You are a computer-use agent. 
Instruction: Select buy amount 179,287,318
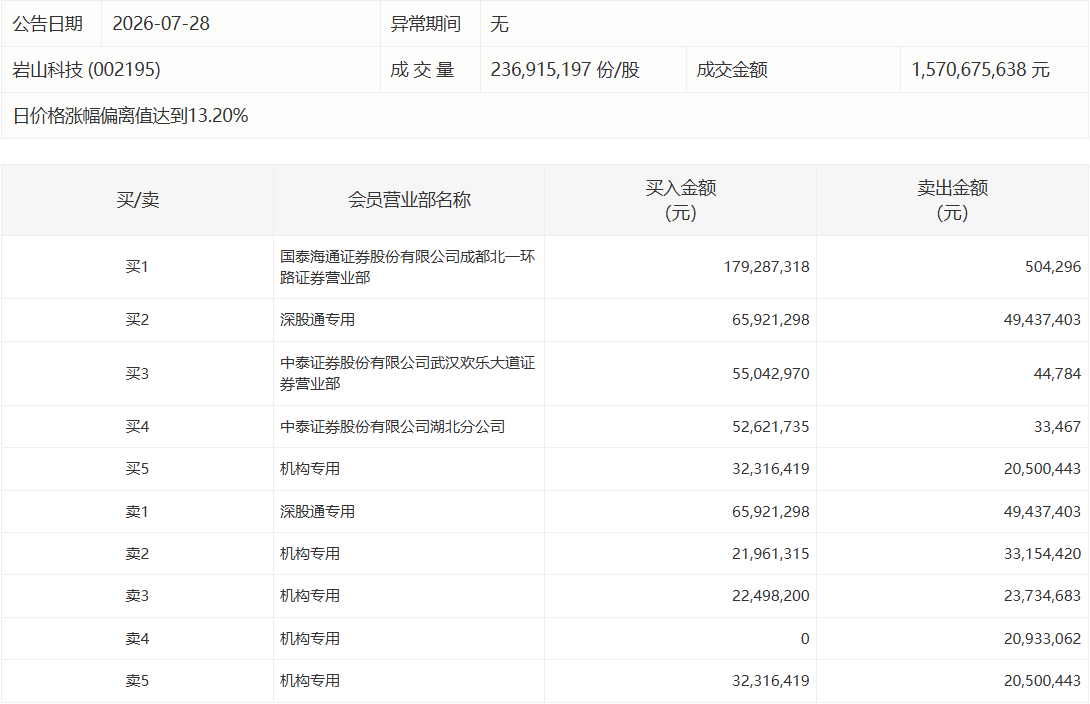pos(766,267)
